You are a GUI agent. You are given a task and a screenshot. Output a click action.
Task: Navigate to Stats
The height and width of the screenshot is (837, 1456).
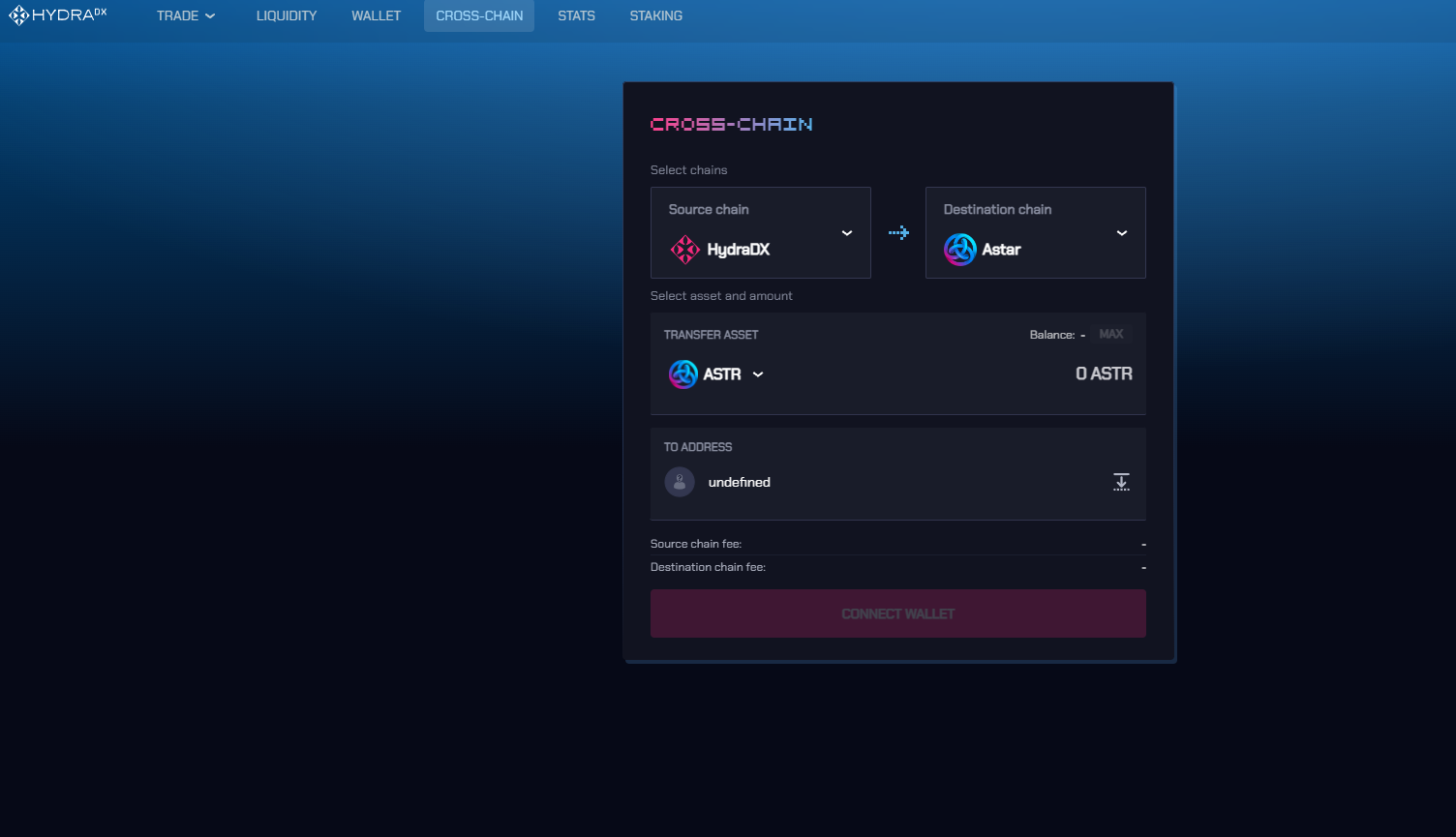click(576, 15)
